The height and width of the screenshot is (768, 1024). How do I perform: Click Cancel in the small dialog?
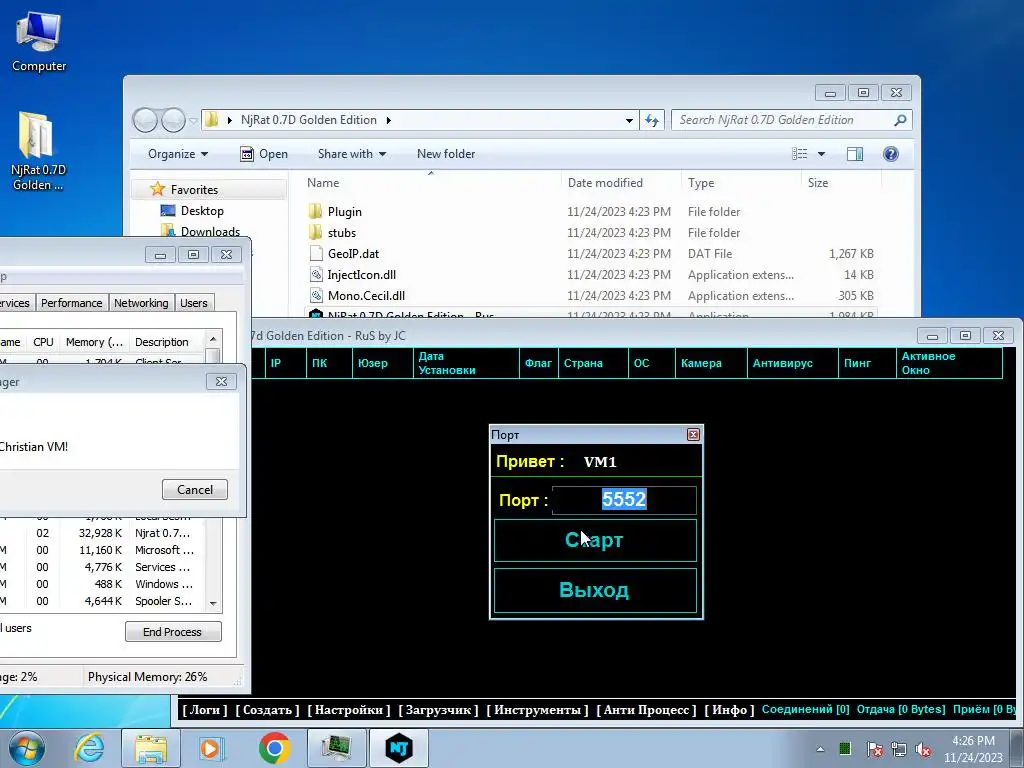(x=195, y=490)
